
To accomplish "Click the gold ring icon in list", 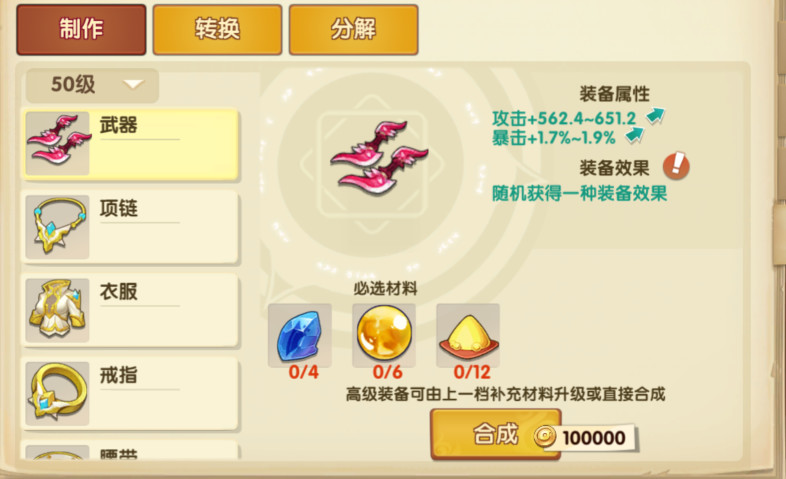I will click(57, 393).
